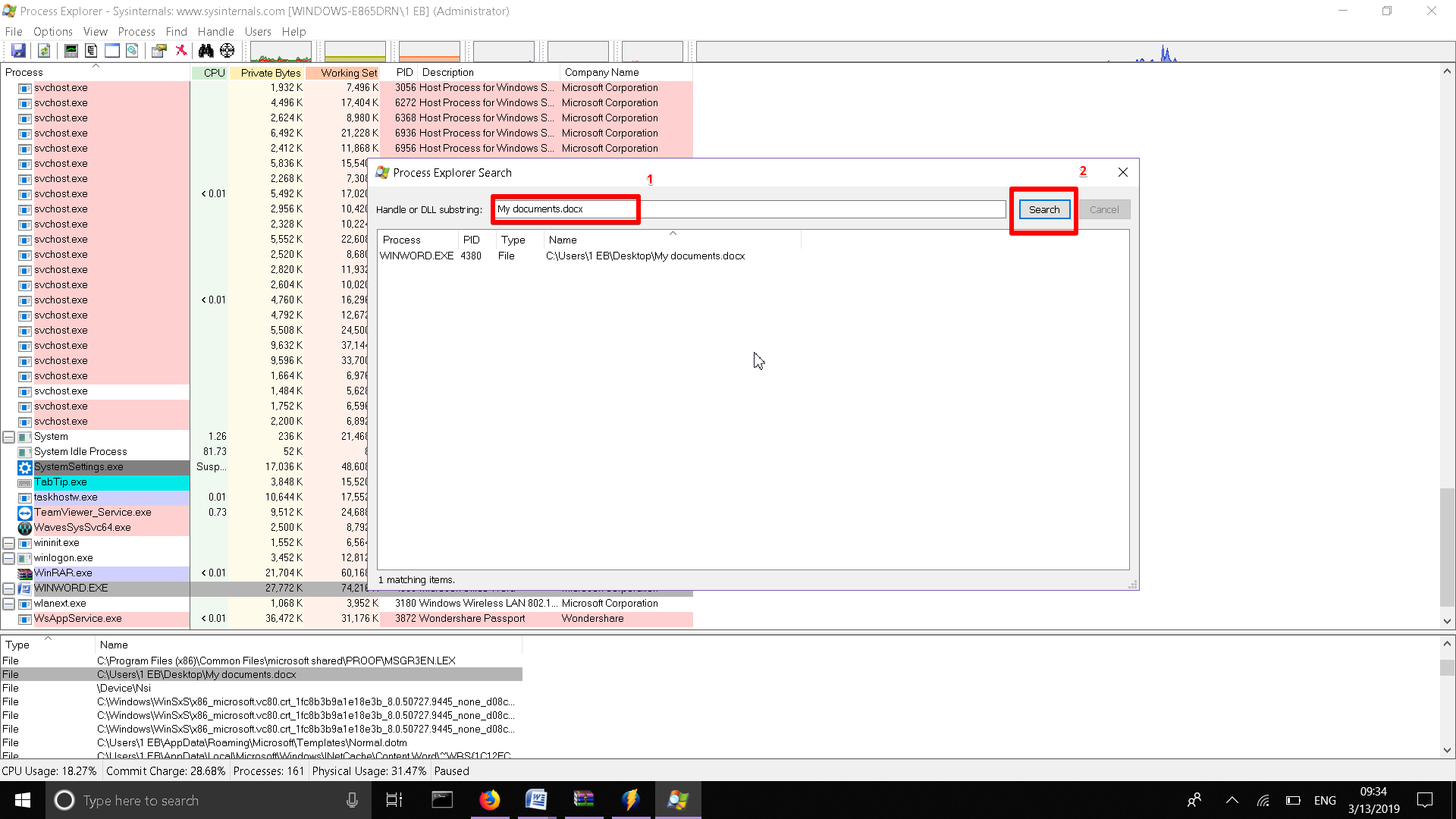Select the \Device\Nsi handle row
Screen dimensions: 1456x819
(x=261, y=688)
